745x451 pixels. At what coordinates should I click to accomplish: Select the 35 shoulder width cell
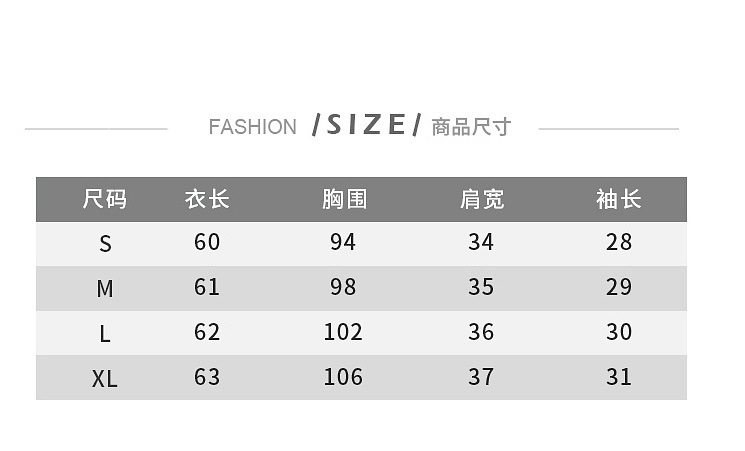(x=481, y=287)
